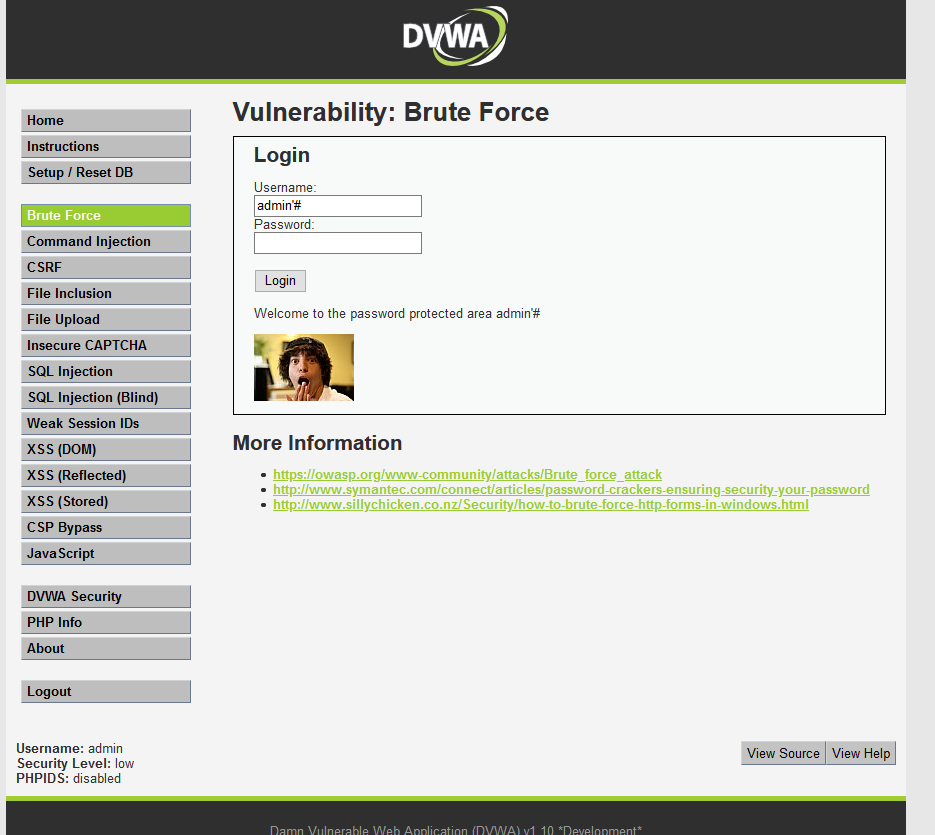Click the View Source button
Screen dimensions: 935x835
pos(783,754)
